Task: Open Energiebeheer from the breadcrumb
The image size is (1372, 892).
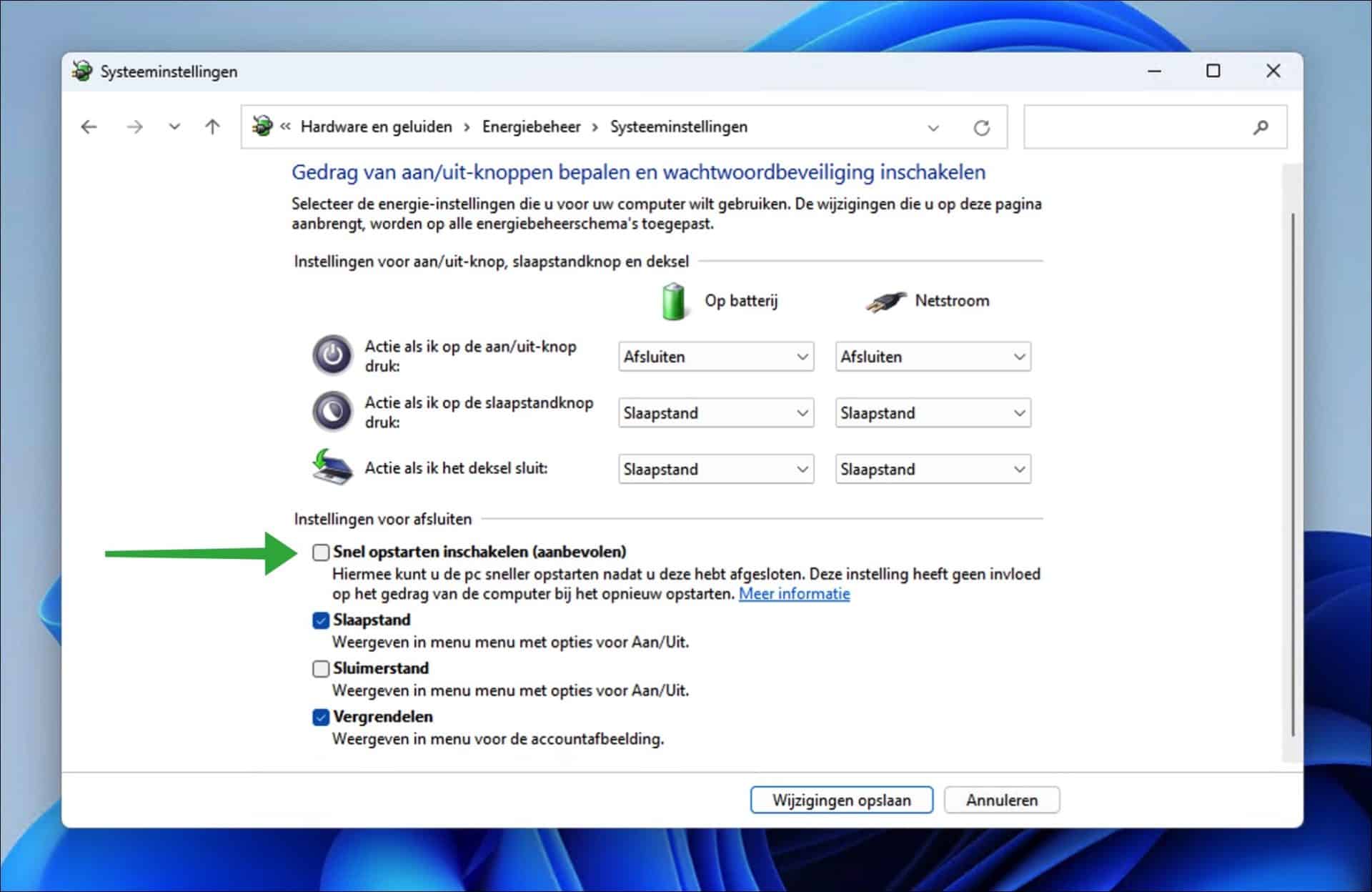Action: [532, 127]
